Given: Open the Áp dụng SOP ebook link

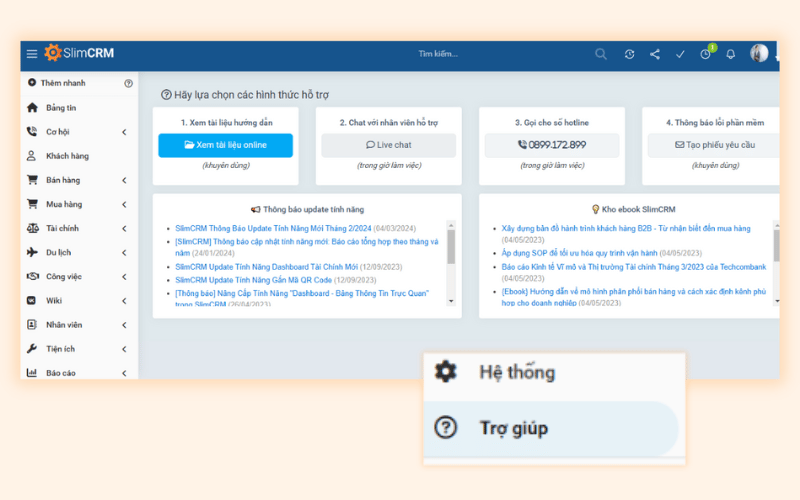Looking at the screenshot, I should (580, 253).
